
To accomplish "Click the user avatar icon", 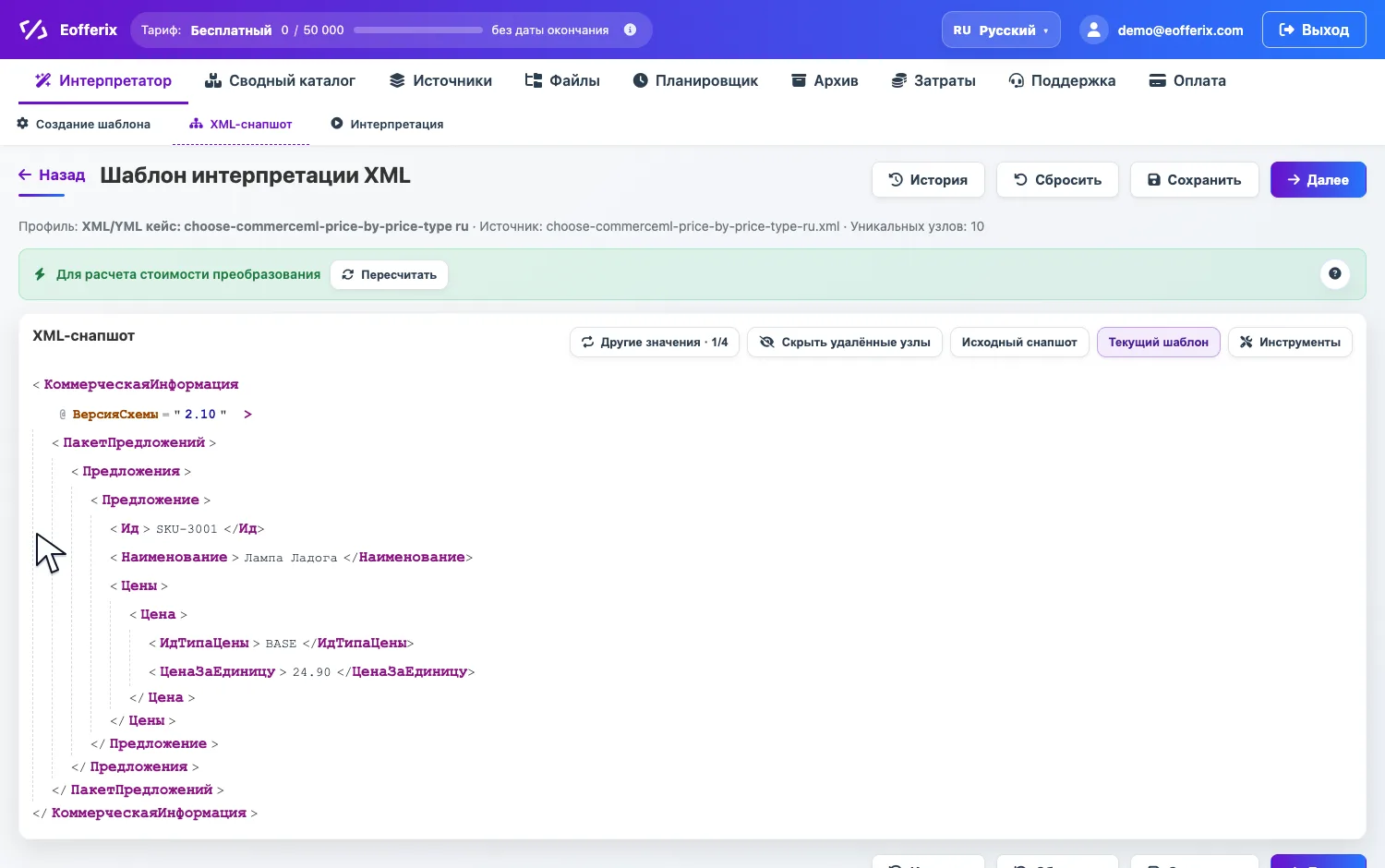I will [x=1093, y=30].
